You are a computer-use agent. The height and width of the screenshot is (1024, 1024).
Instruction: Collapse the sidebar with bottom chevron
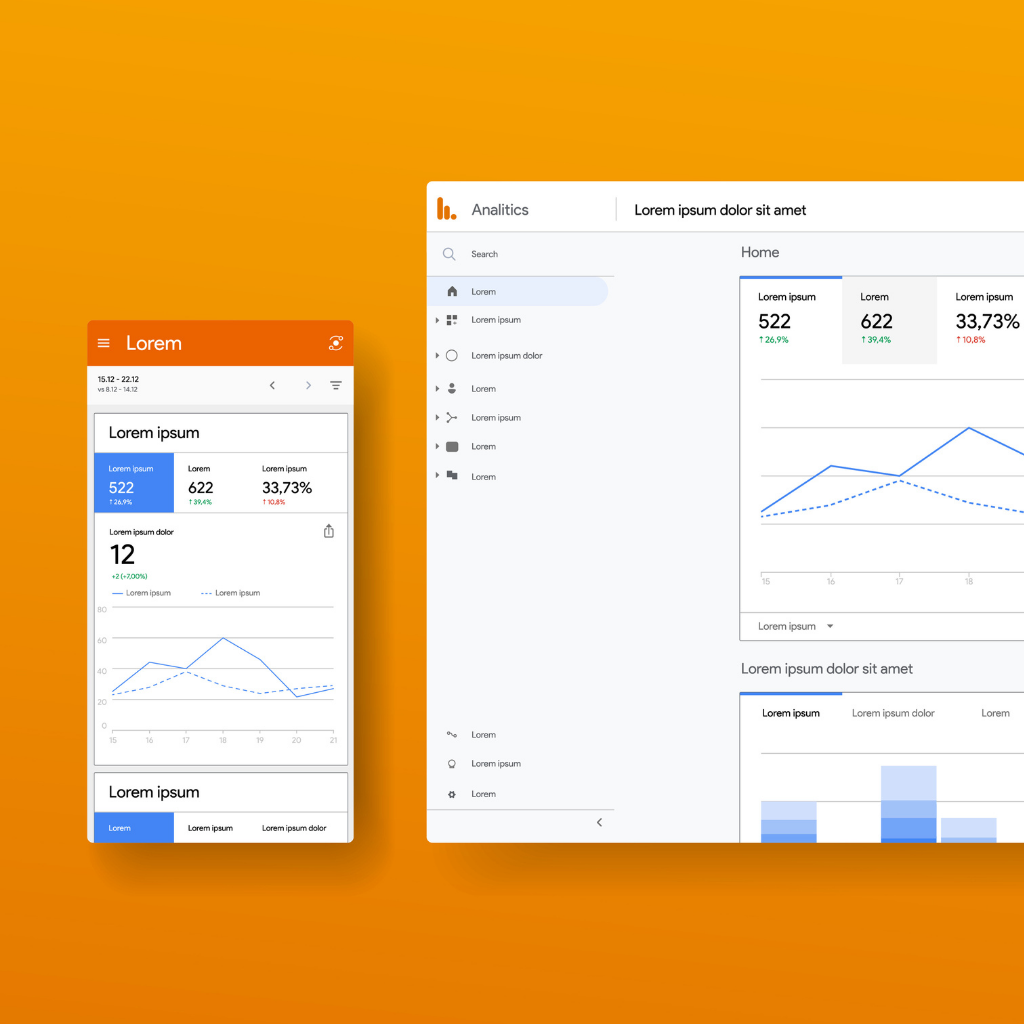[599, 822]
